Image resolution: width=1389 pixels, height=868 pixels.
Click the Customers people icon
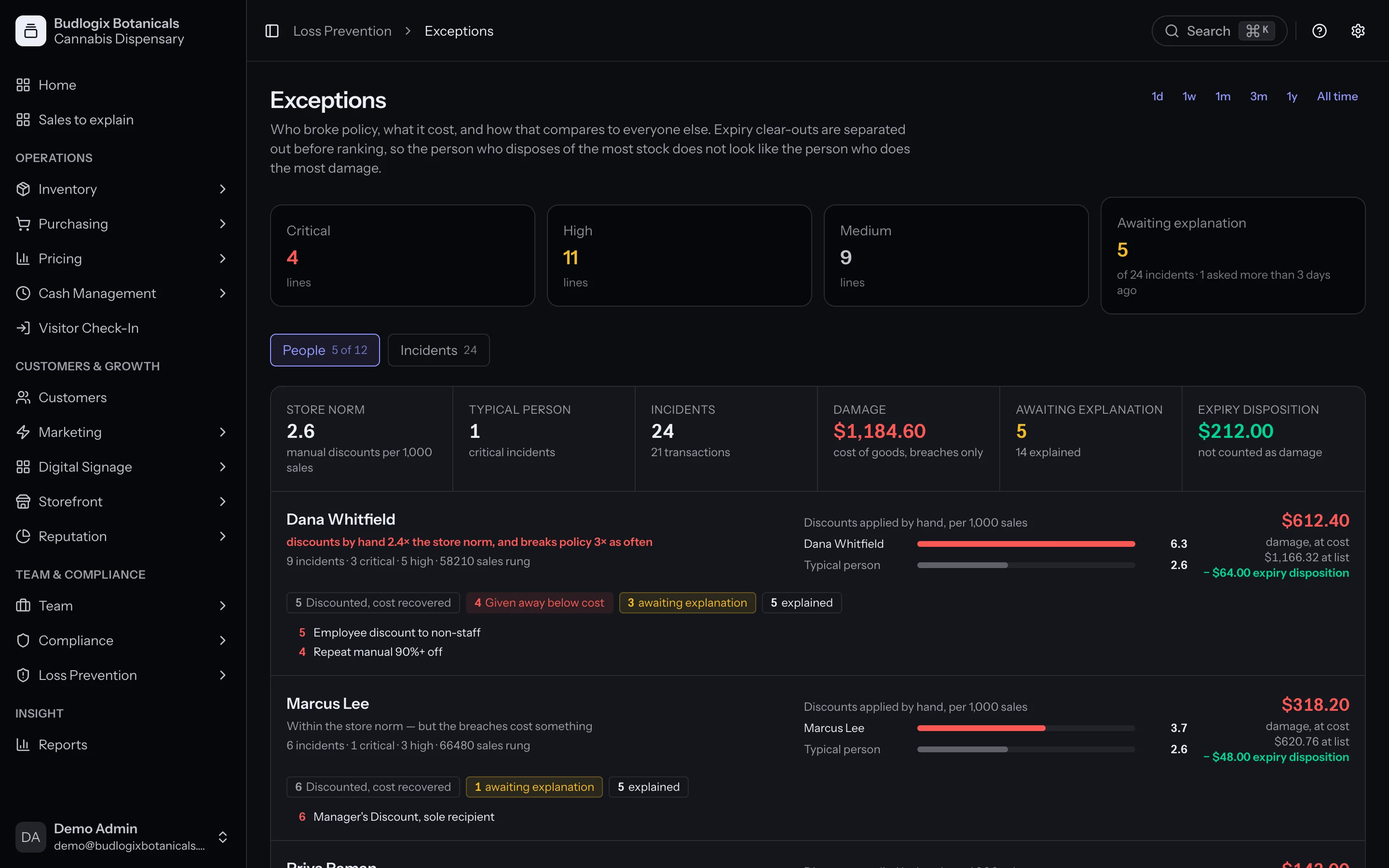tap(23, 397)
